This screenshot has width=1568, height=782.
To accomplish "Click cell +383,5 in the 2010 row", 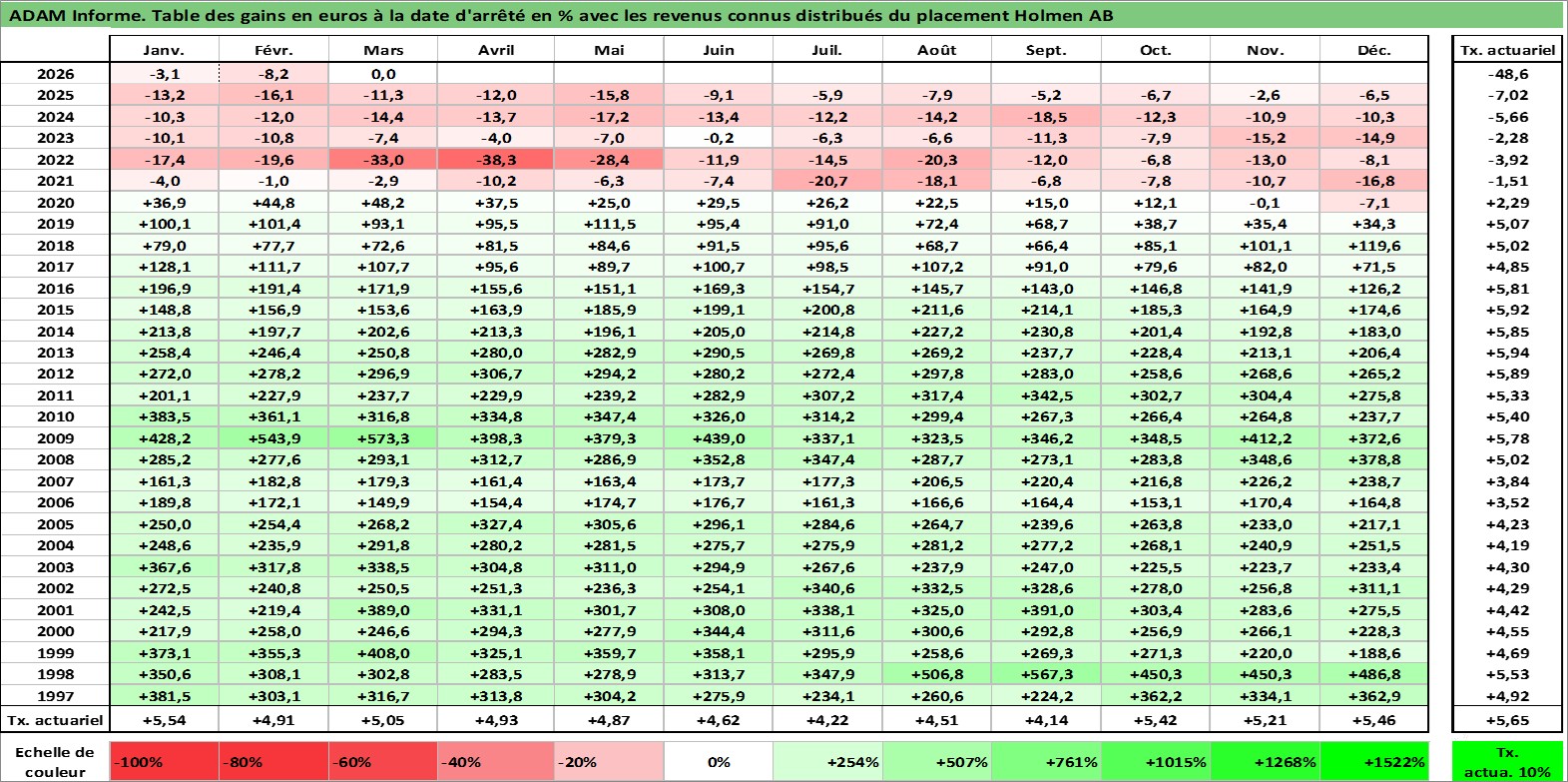I will point(164,416).
